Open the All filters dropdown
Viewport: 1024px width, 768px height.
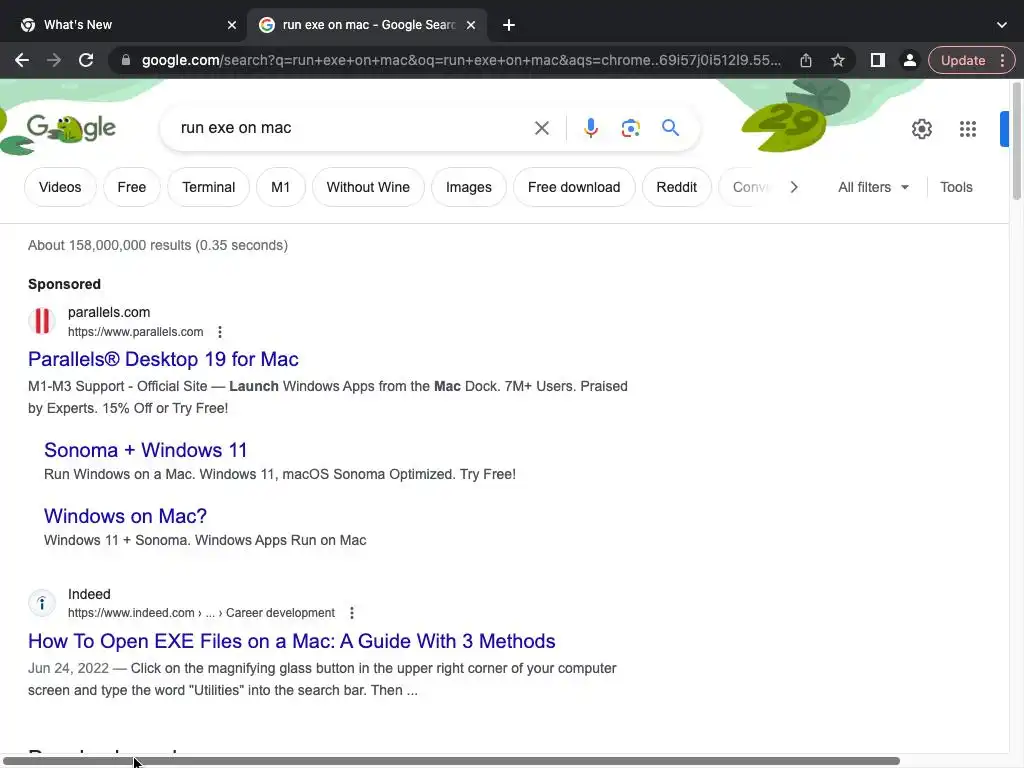(x=873, y=187)
